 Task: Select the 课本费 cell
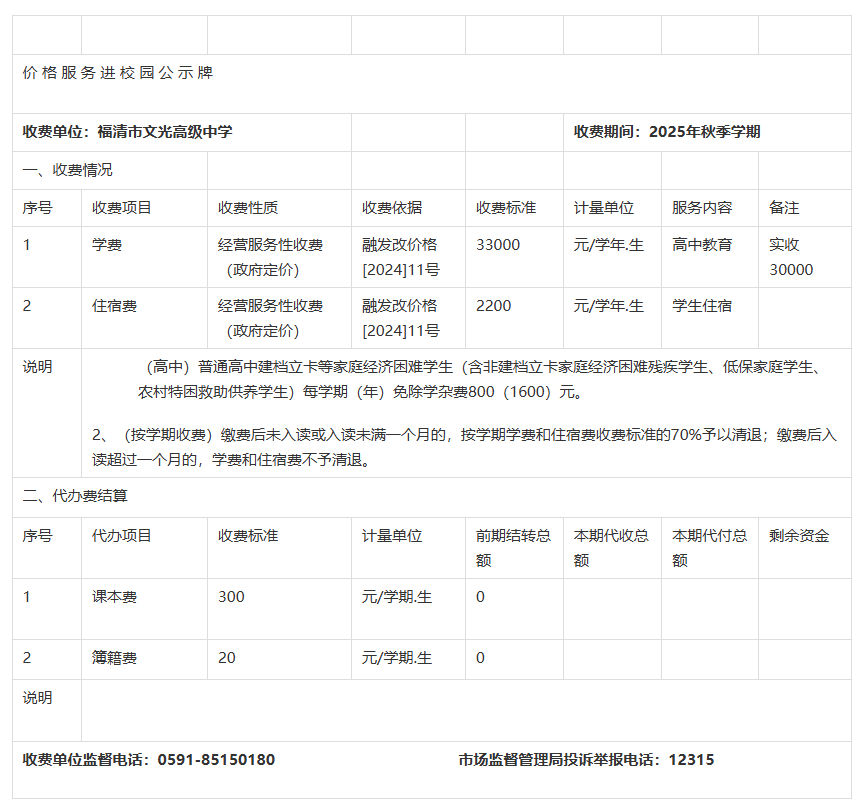(114, 597)
